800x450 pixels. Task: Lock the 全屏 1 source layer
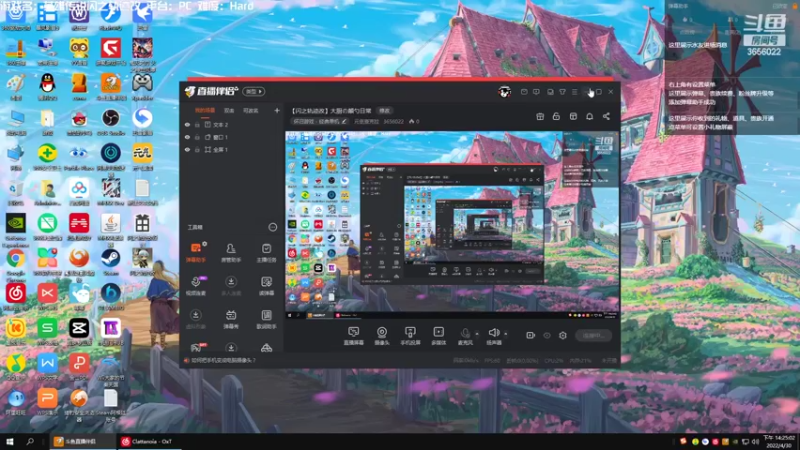coord(197,150)
